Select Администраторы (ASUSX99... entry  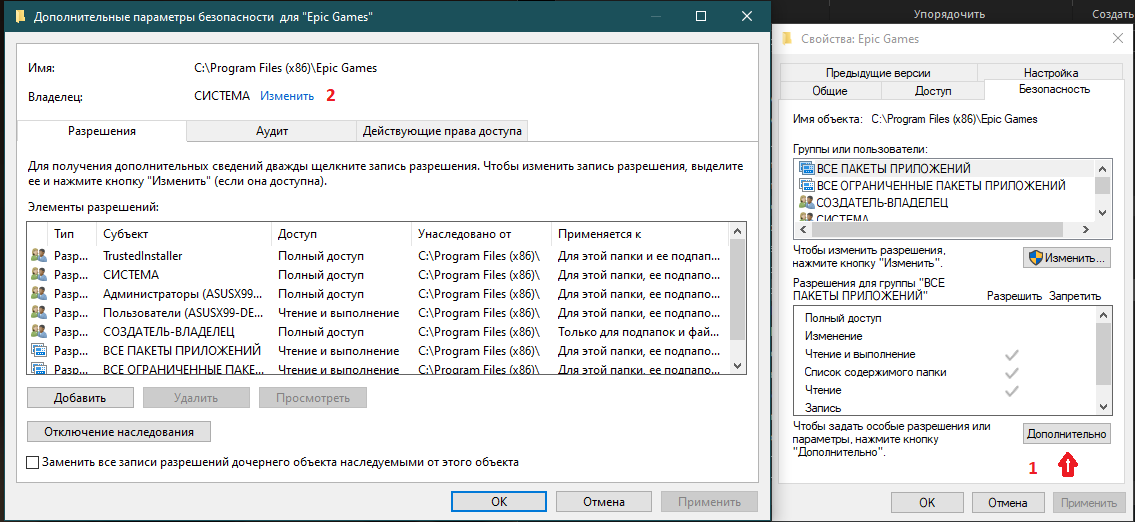(183, 293)
